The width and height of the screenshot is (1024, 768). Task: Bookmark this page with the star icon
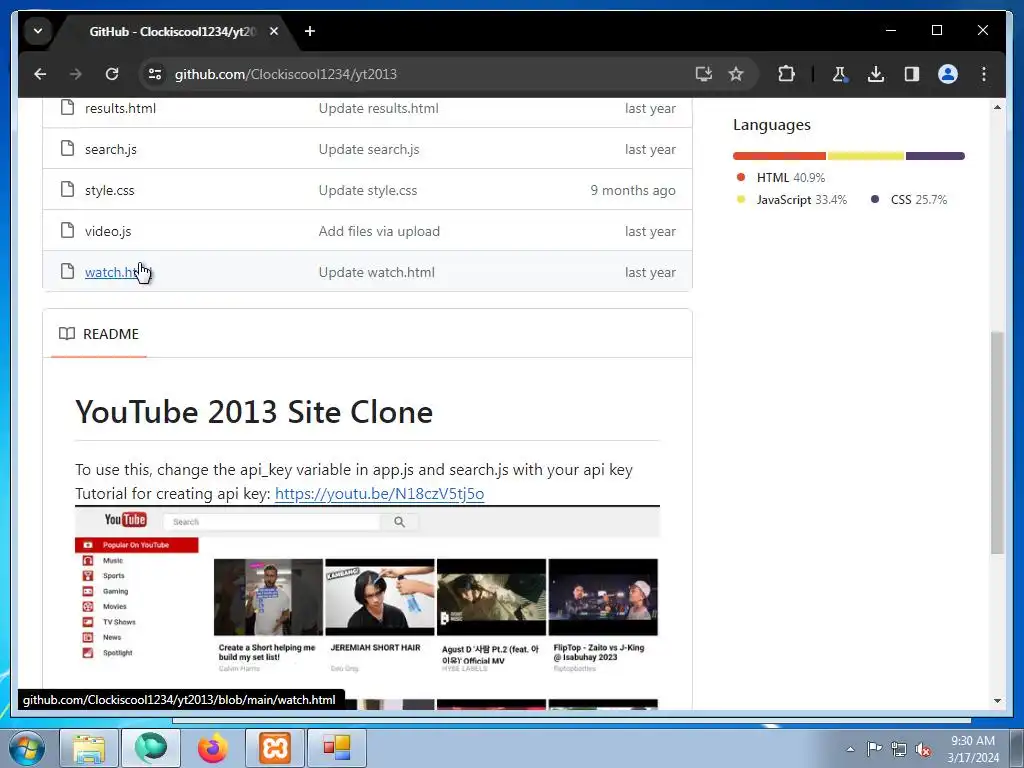pos(736,74)
